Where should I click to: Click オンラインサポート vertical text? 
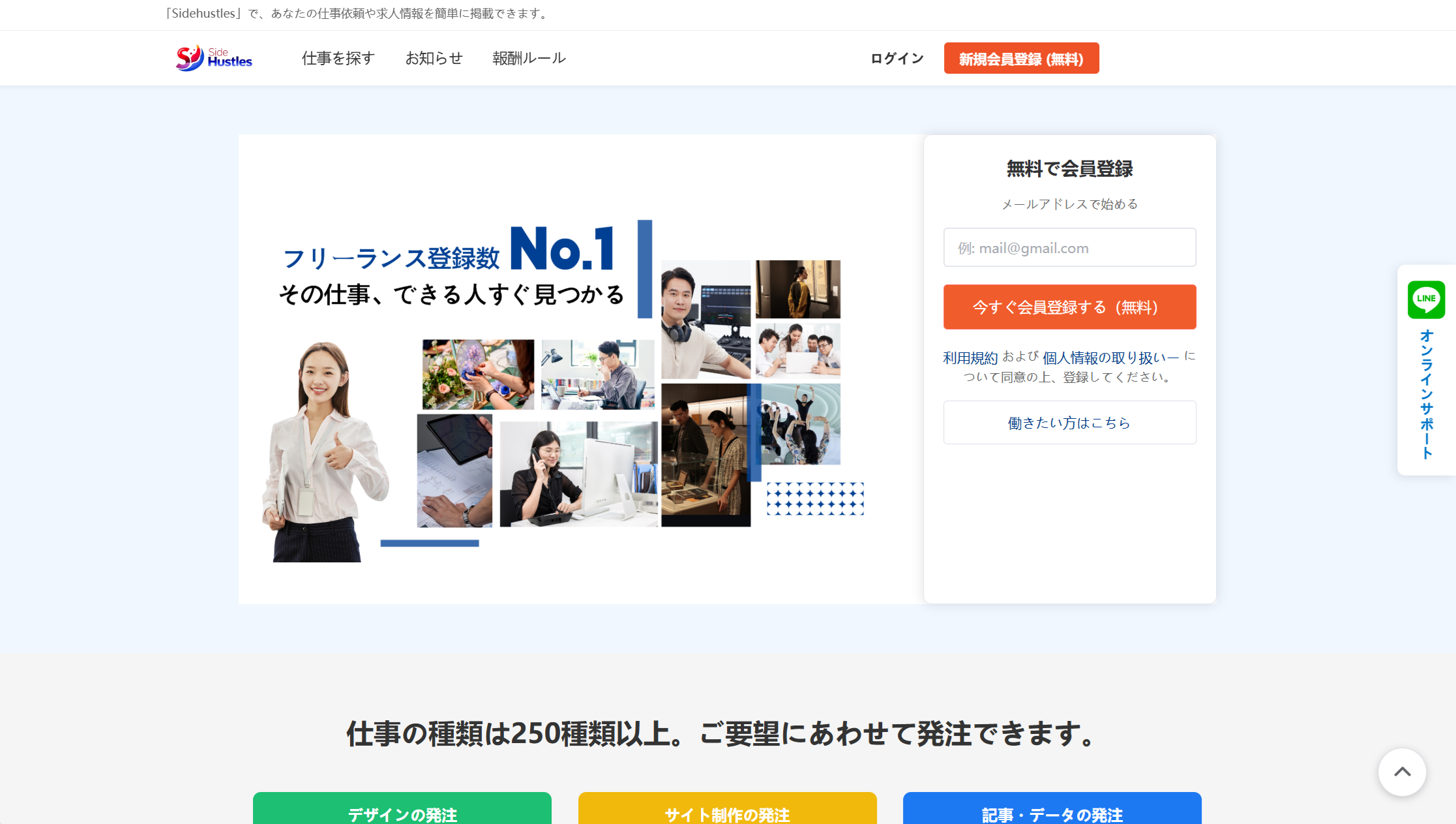point(1426,394)
